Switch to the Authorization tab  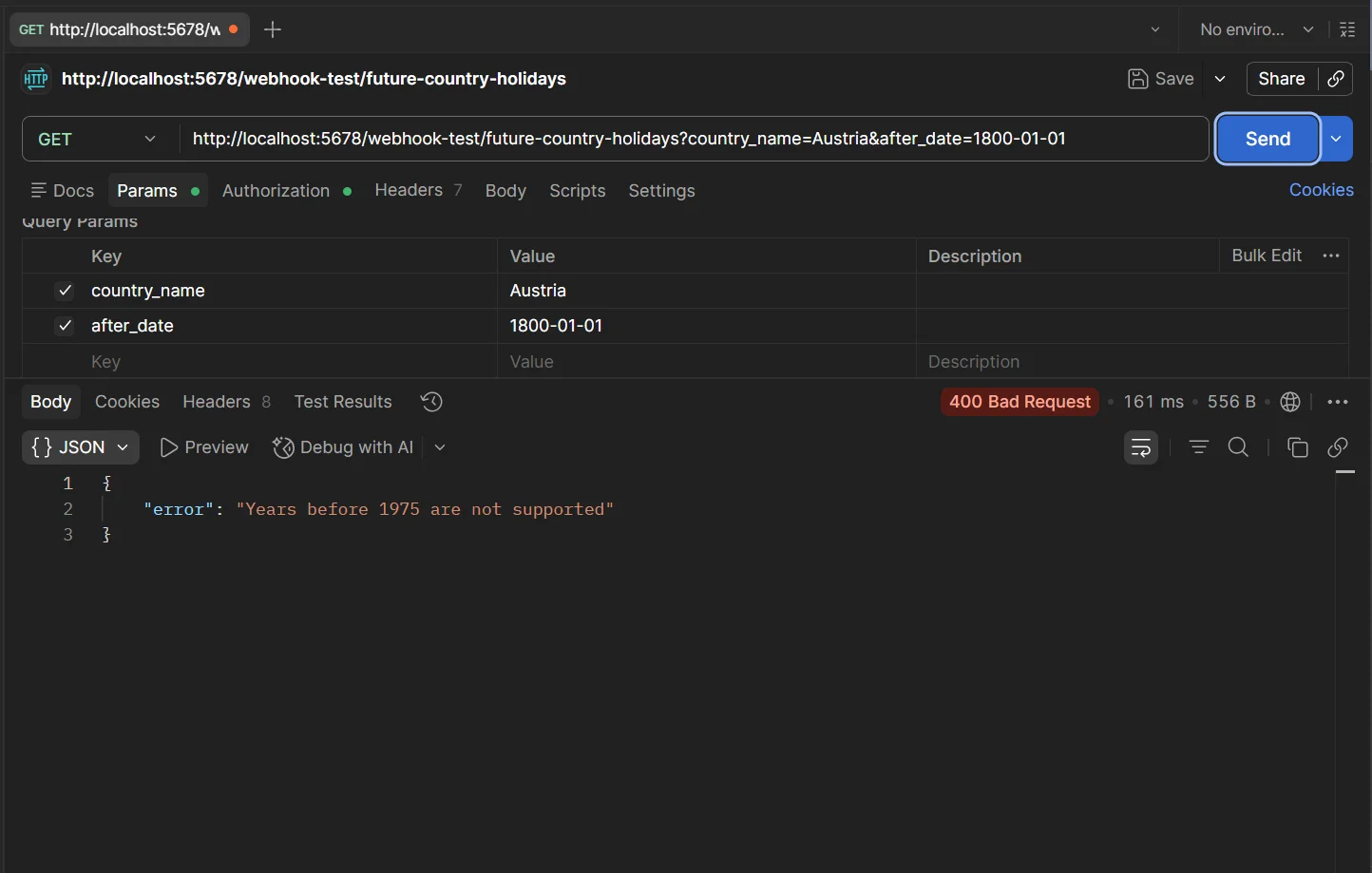click(286, 191)
